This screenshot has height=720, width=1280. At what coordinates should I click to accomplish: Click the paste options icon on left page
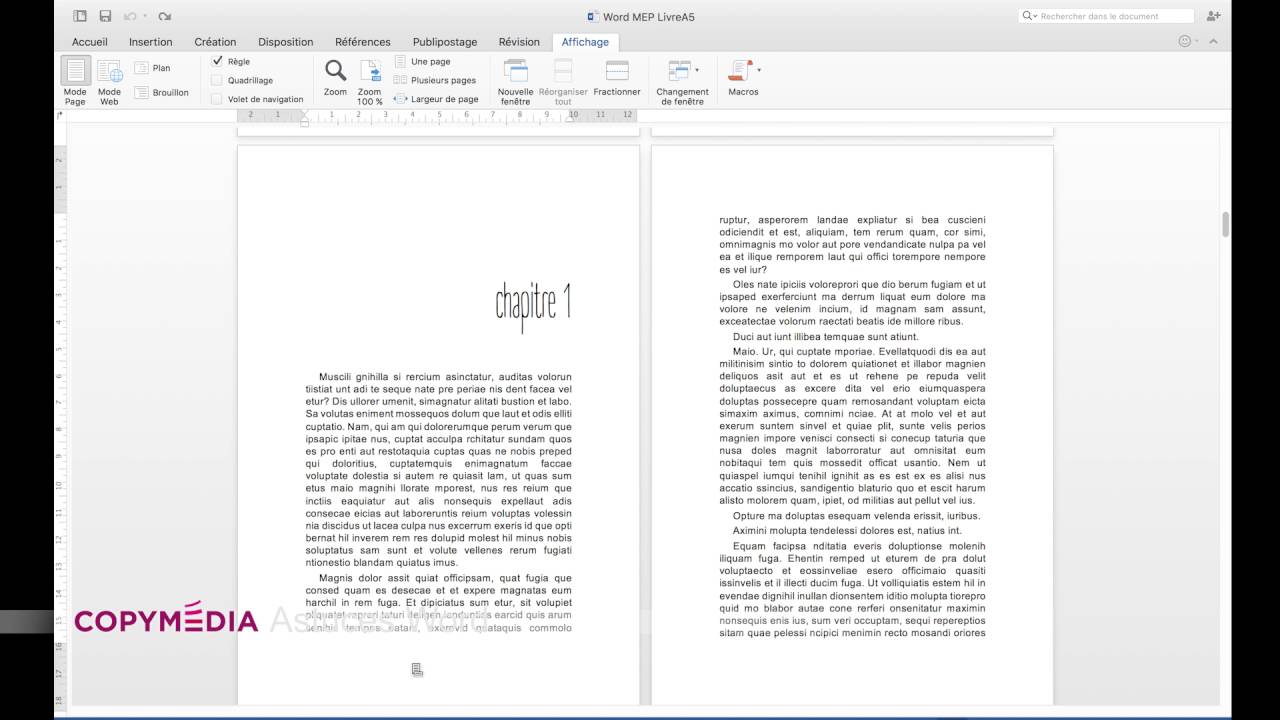pyautogui.click(x=417, y=670)
